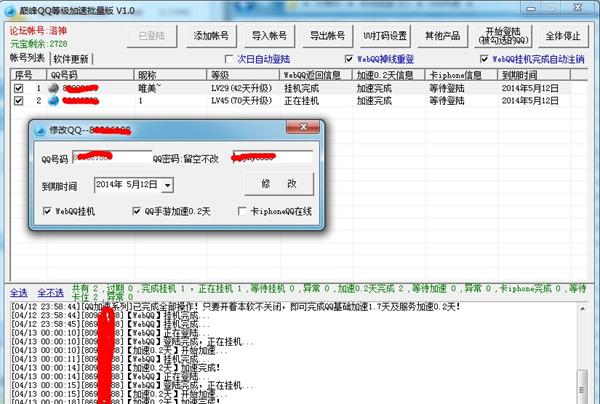Click the log scrollbar up arrow
Screen dimensions: 600x404
coord(582,308)
